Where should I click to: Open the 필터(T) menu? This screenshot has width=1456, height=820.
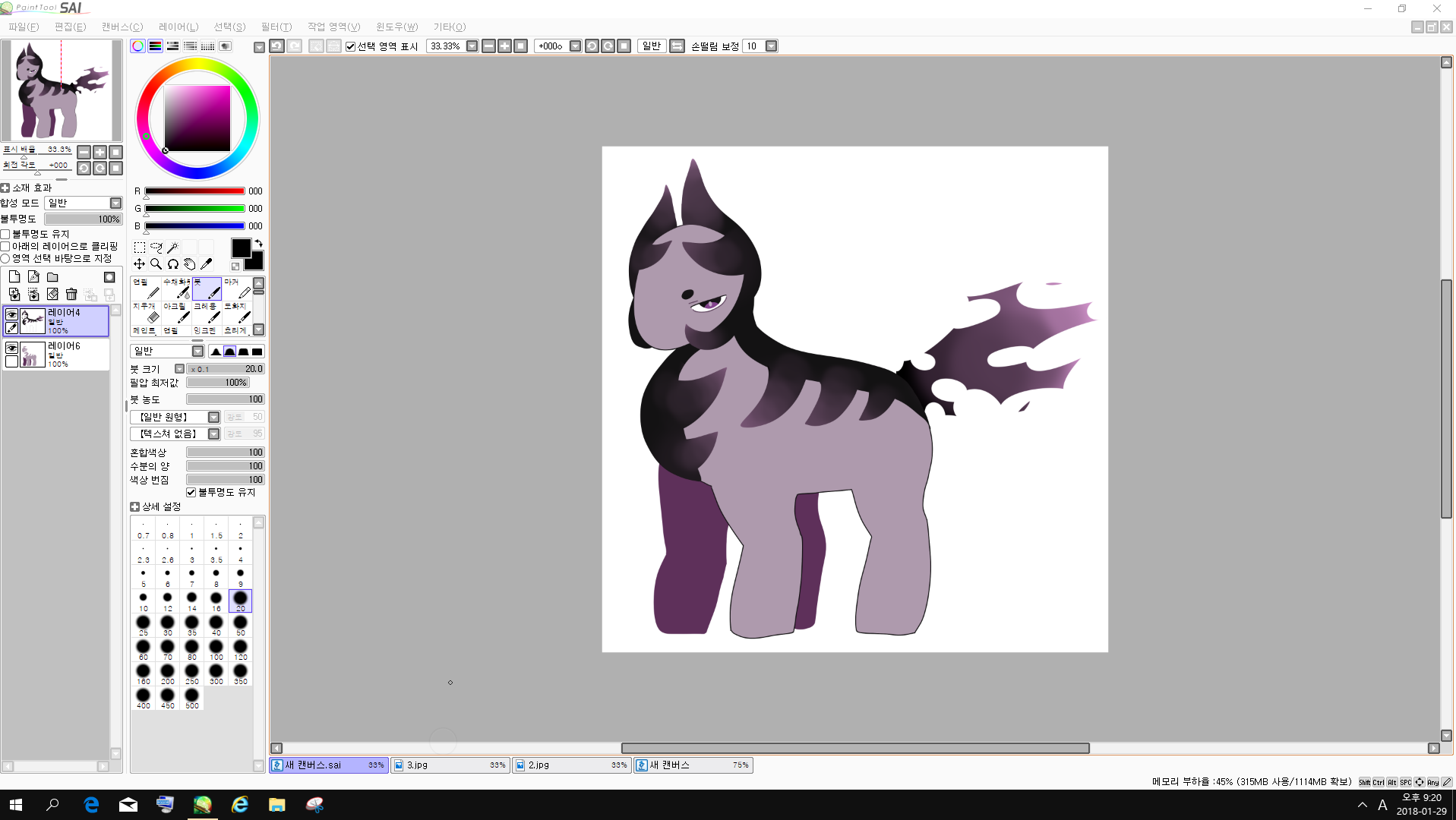point(276,27)
